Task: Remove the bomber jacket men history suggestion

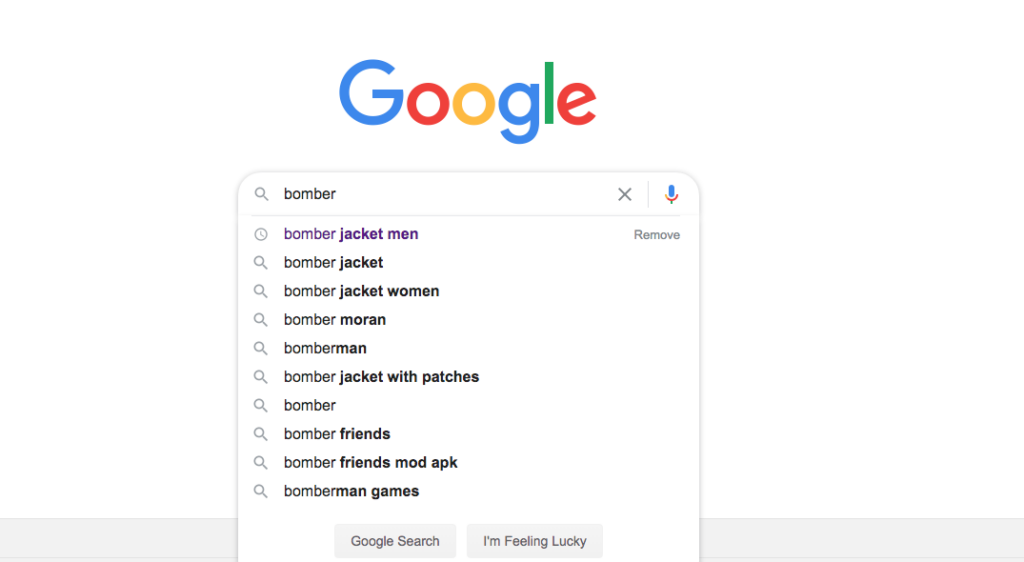Action: coord(656,235)
